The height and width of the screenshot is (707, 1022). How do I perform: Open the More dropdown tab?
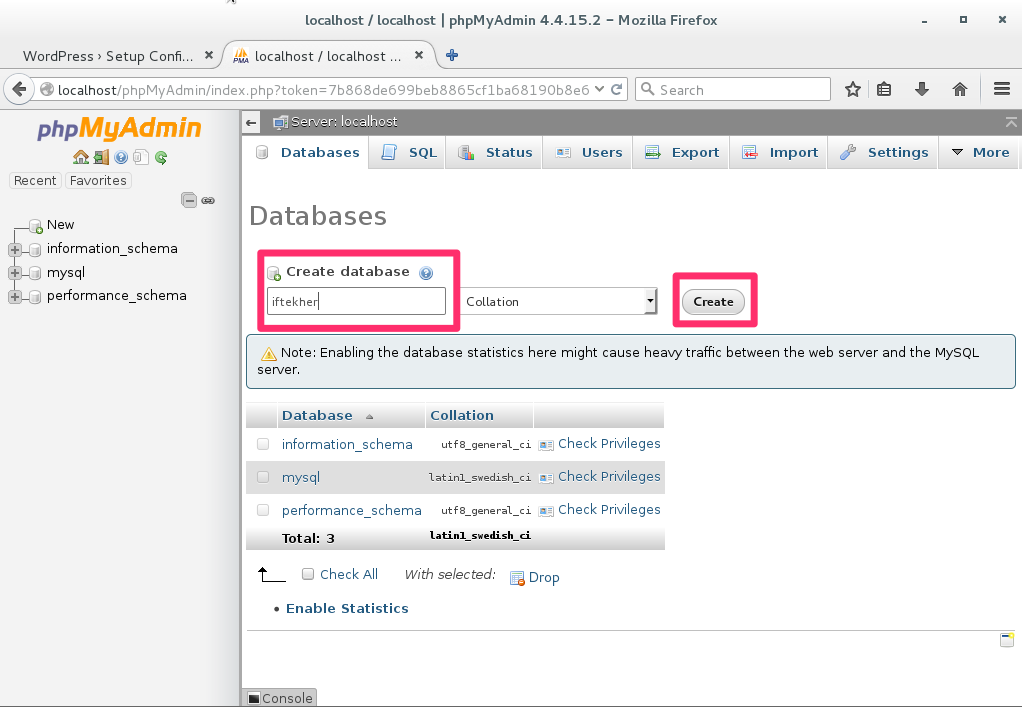pos(980,152)
